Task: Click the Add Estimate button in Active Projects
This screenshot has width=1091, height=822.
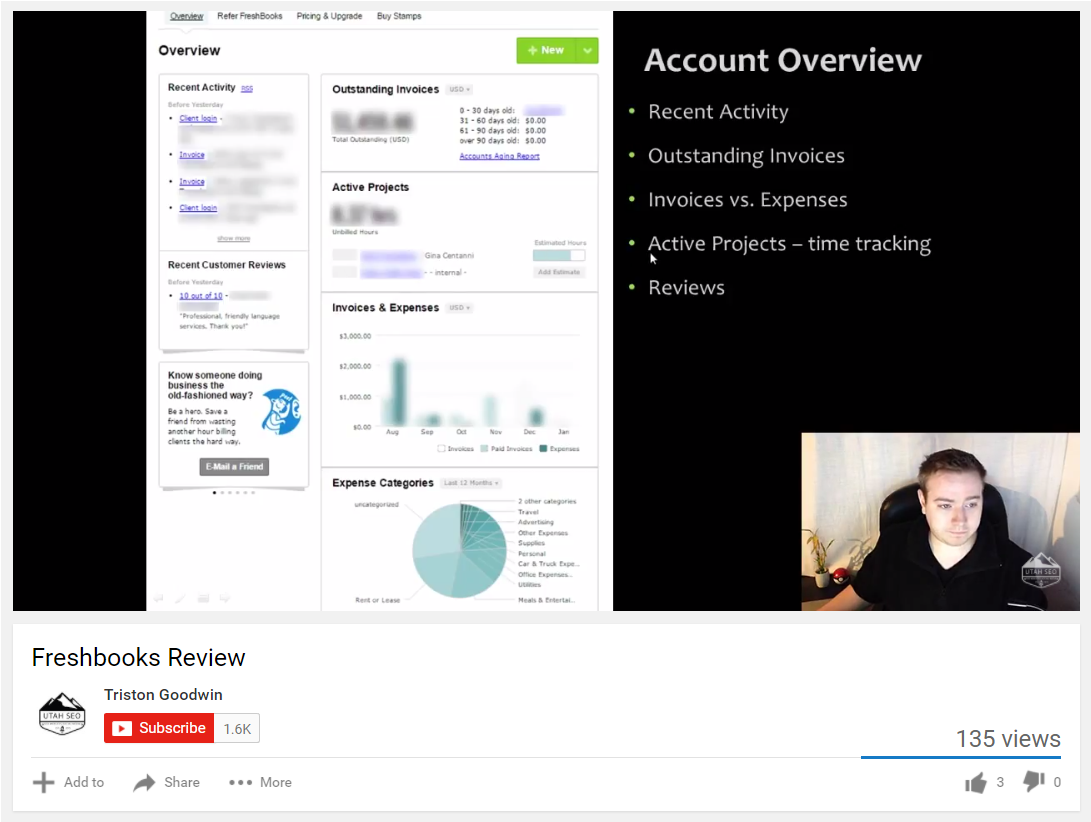Action: click(559, 272)
